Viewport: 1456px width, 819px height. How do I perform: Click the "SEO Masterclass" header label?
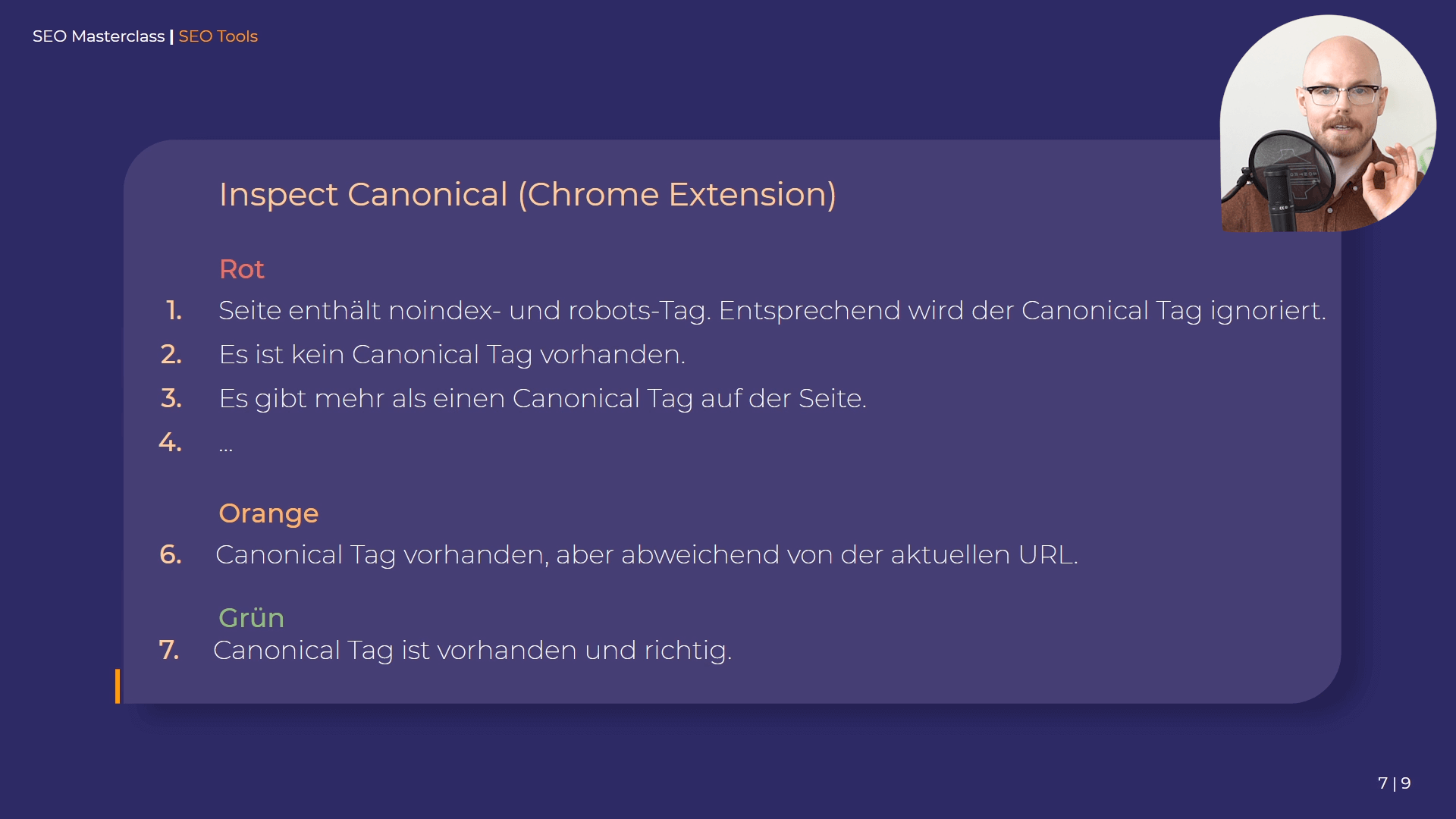tap(99, 36)
